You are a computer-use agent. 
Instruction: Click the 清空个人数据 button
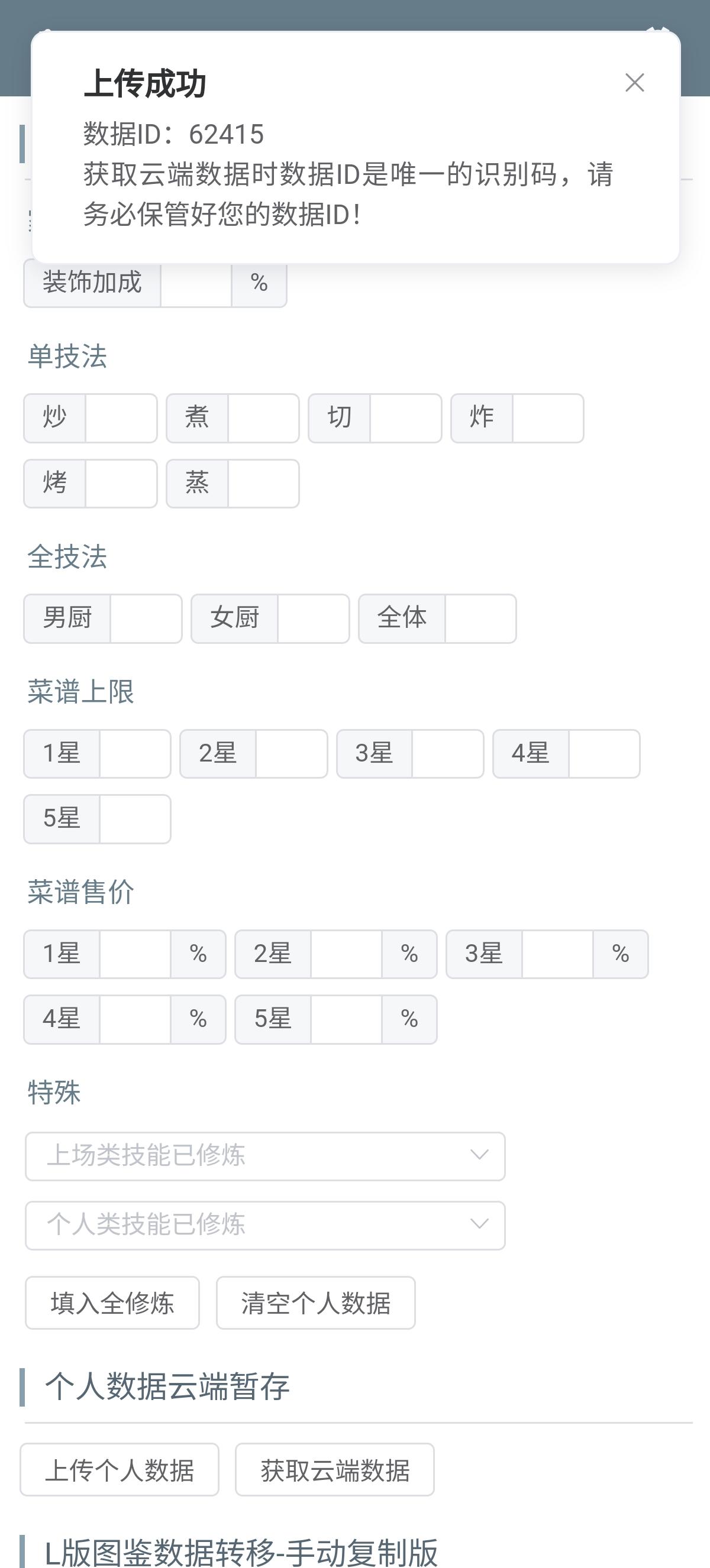coord(315,1303)
